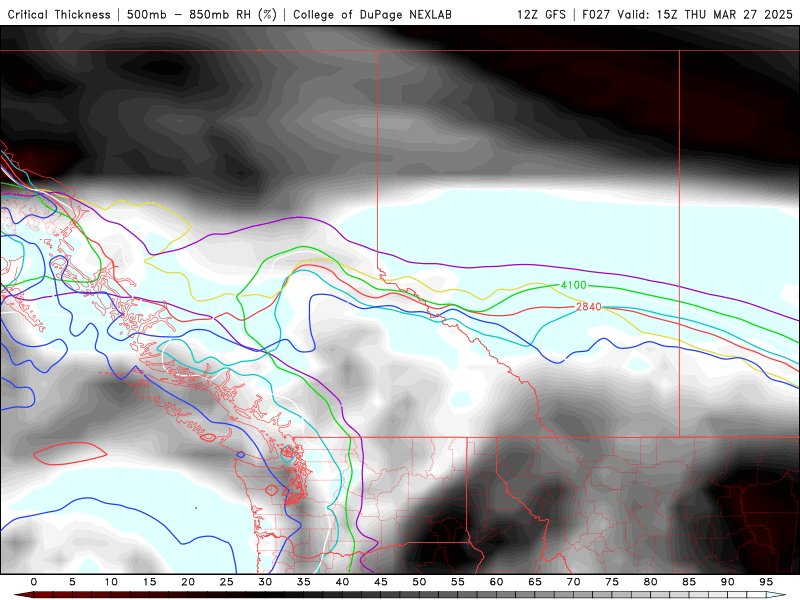Screen dimensions: 800x600
Task: Click the "12Z GFS" model run label
Action: tap(541, 15)
